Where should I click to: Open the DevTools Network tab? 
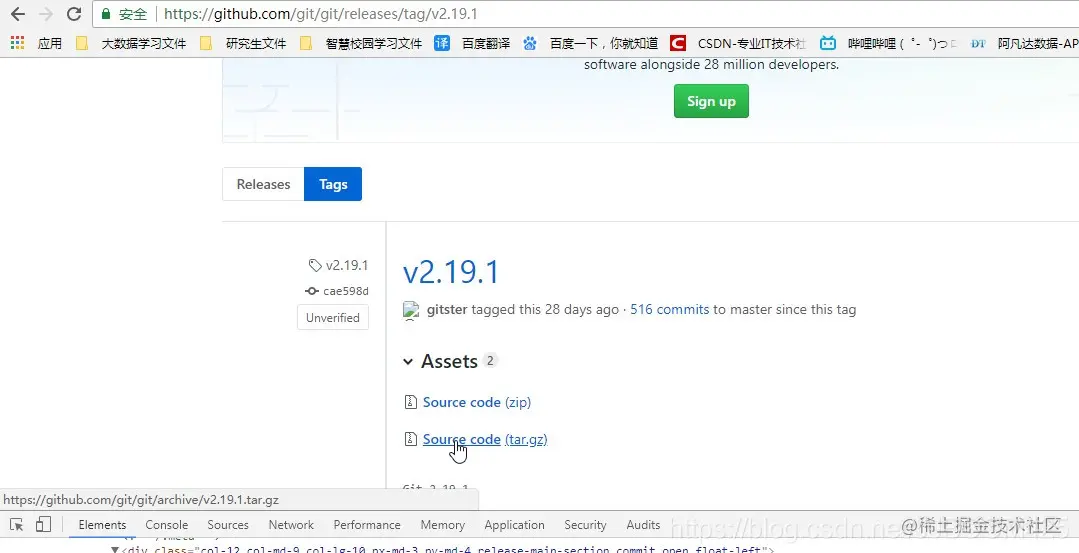point(291,525)
